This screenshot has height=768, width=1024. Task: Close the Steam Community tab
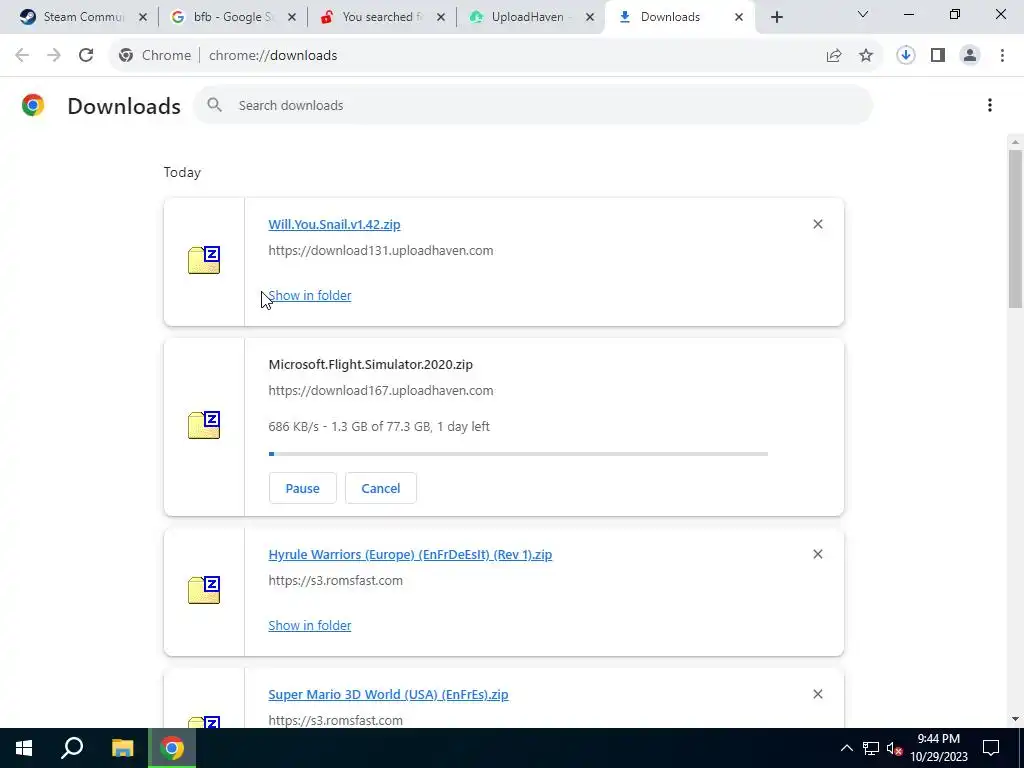(143, 17)
